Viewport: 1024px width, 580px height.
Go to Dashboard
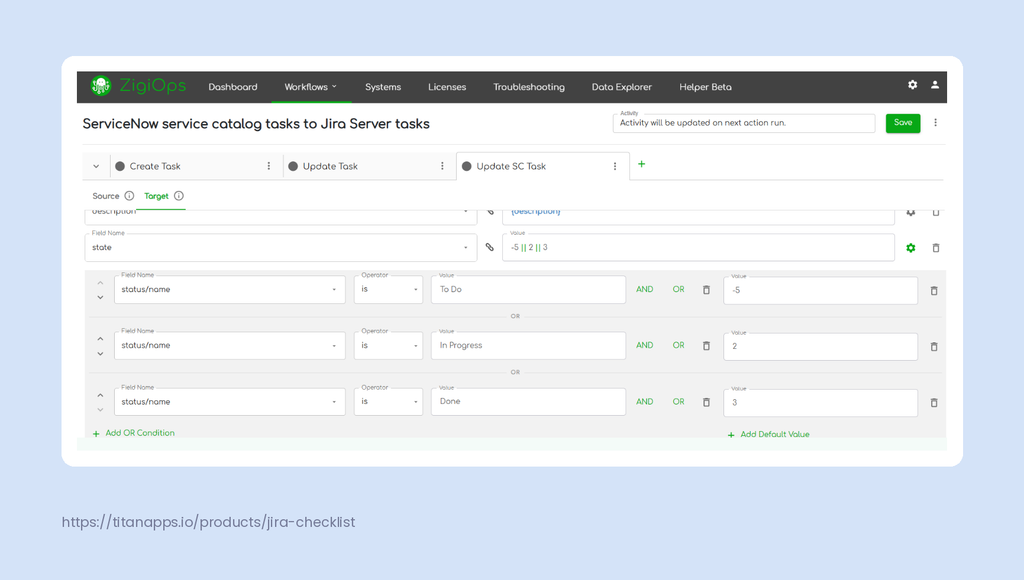click(232, 87)
